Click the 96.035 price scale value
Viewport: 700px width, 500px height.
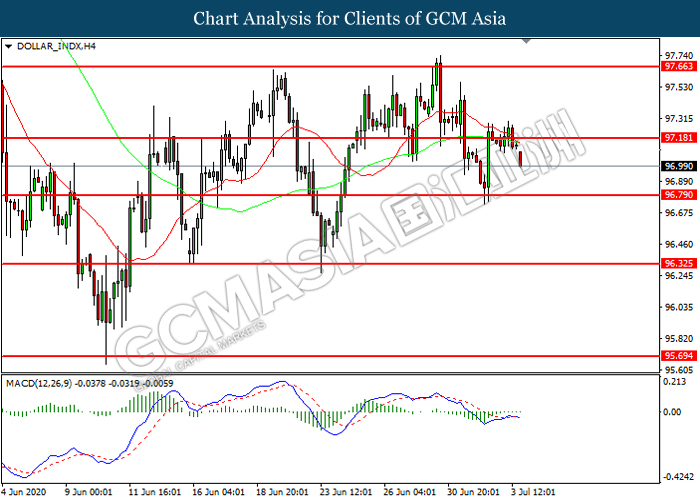click(679, 308)
